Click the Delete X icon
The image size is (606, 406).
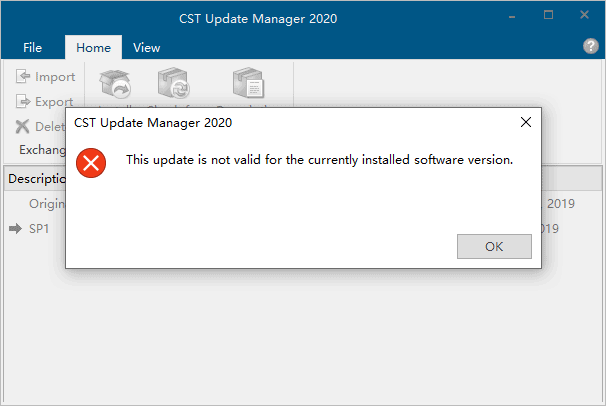22,126
